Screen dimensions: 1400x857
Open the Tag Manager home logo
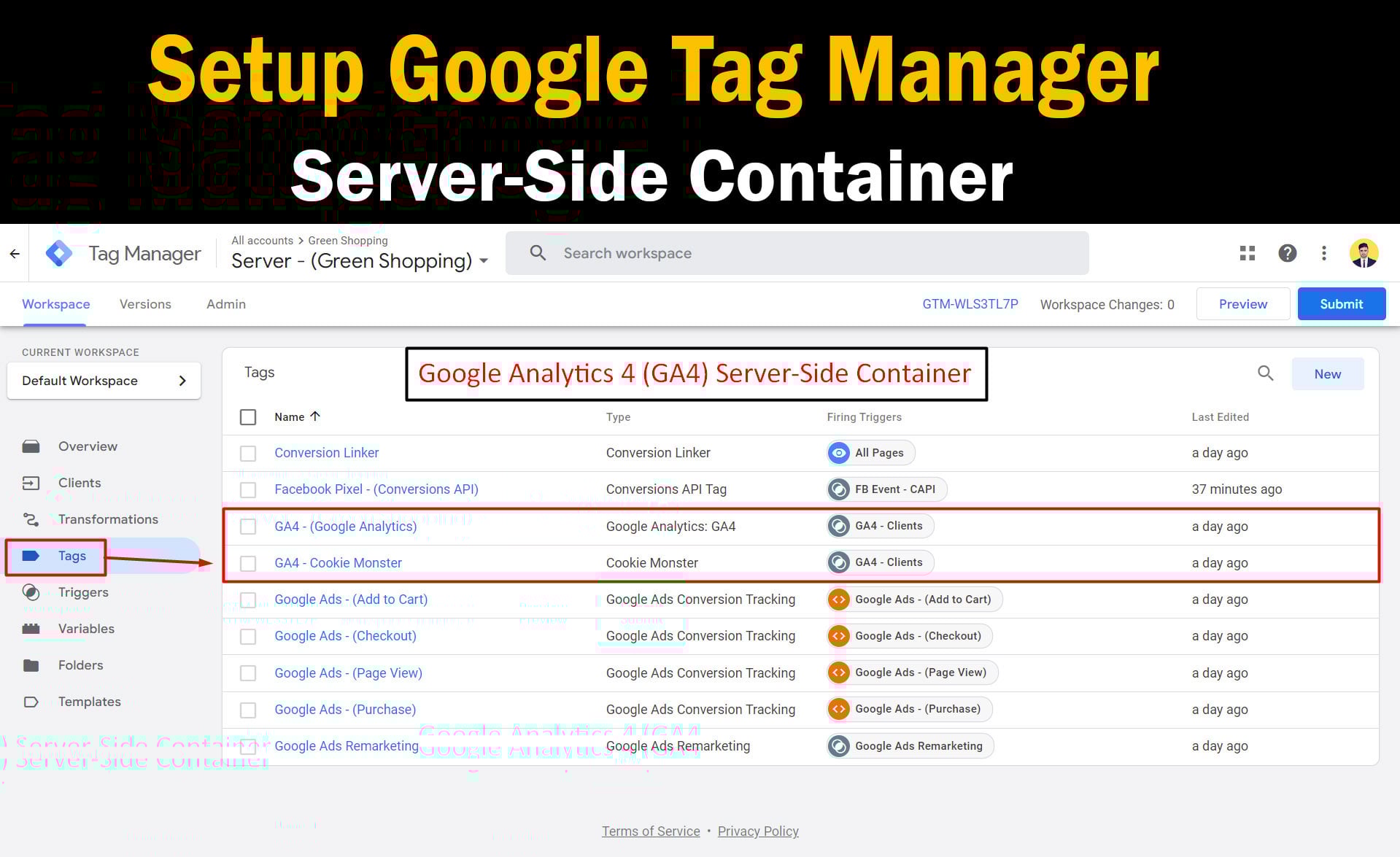click(60, 253)
